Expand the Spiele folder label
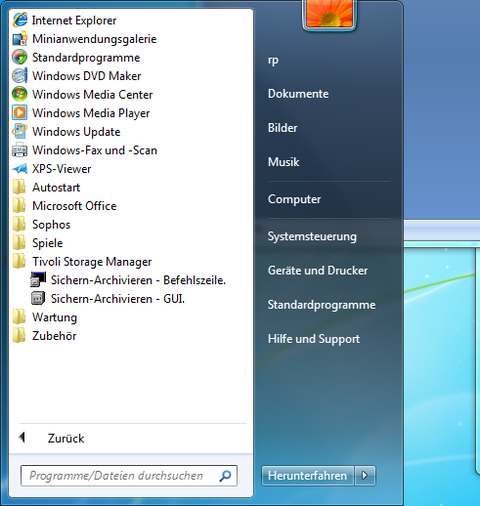The image size is (480, 506). click(47, 243)
